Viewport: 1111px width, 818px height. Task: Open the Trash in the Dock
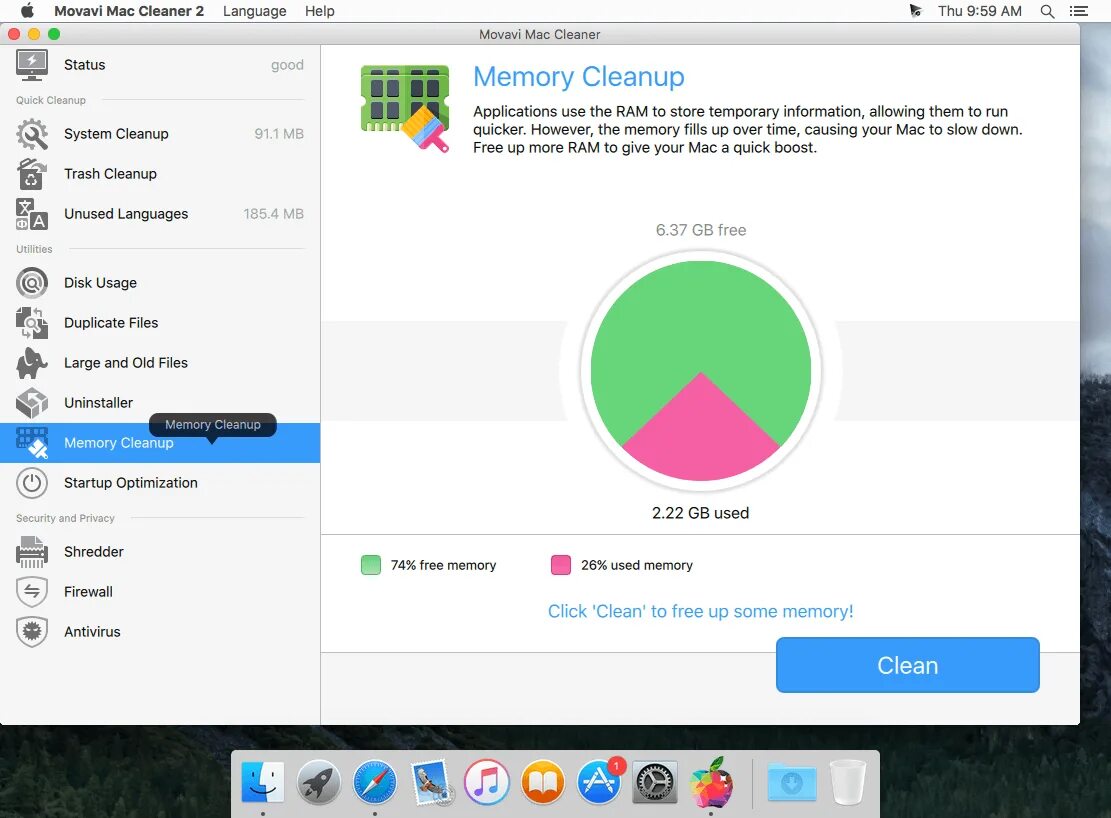(848, 783)
